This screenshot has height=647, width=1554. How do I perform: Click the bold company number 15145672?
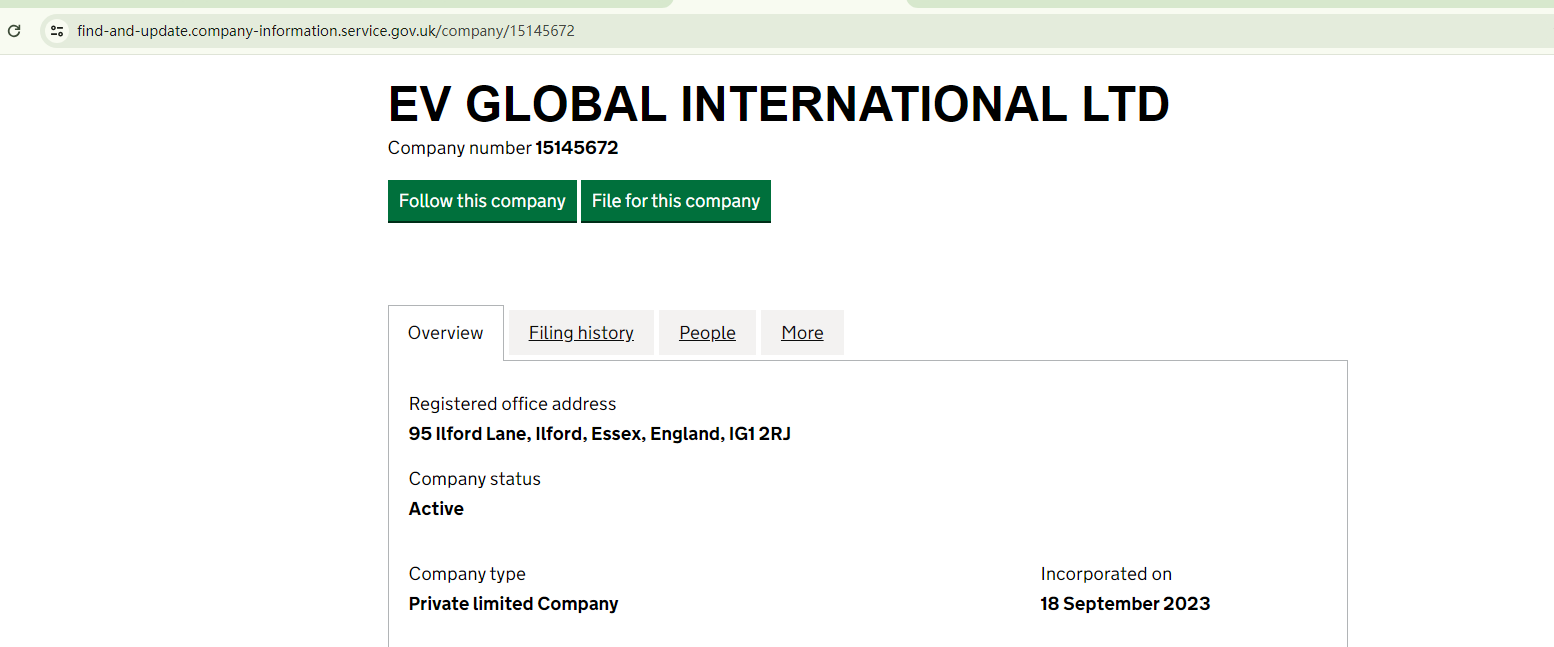[x=576, y=148]
